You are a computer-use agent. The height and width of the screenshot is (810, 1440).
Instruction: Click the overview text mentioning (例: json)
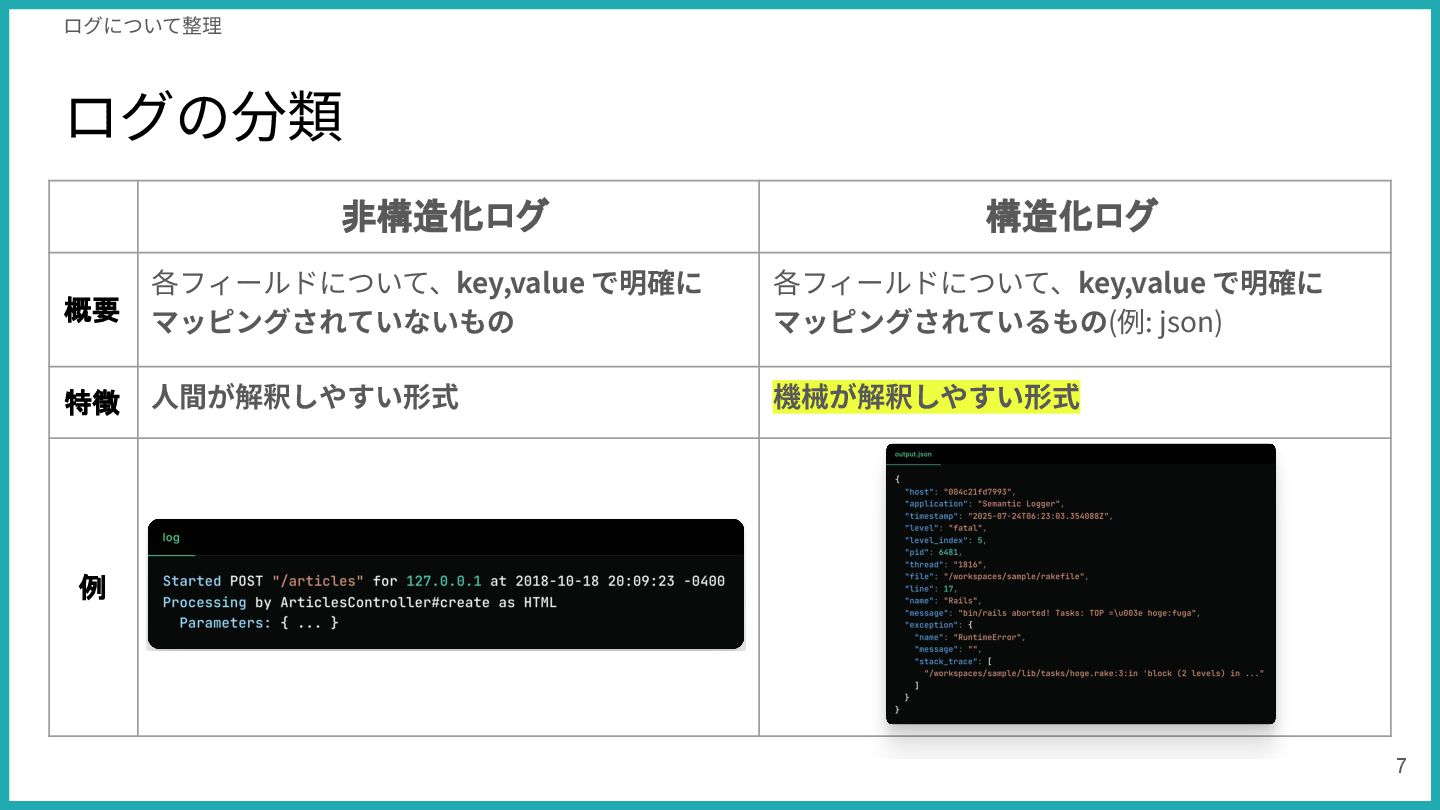click(x=1047, y=302)
